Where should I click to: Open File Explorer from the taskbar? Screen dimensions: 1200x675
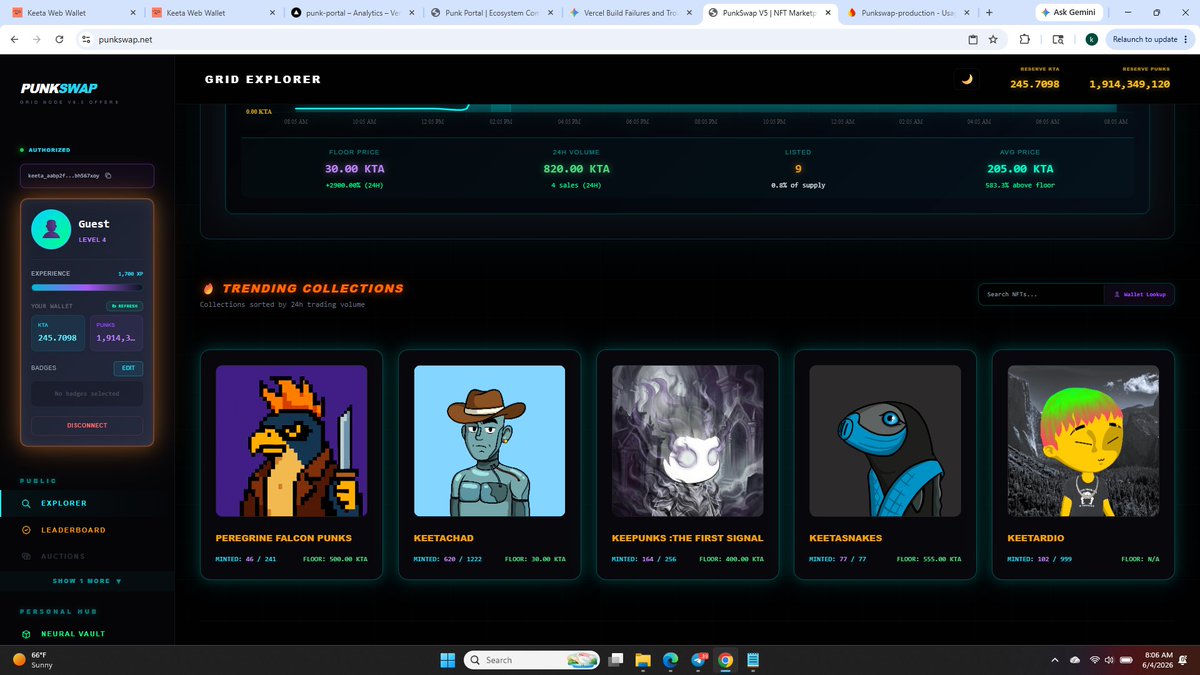[x=643, y=660]
